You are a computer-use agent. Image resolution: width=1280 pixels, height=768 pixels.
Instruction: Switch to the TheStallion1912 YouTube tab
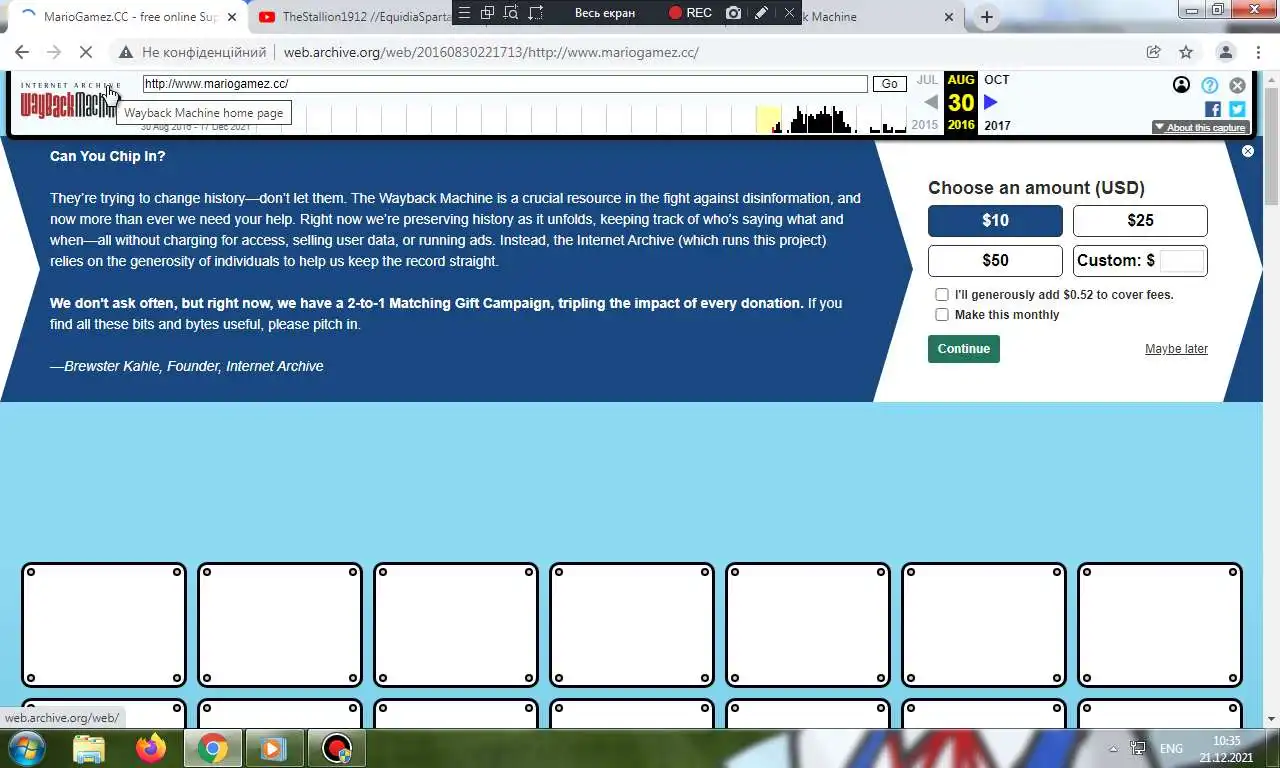pos(355,17)
